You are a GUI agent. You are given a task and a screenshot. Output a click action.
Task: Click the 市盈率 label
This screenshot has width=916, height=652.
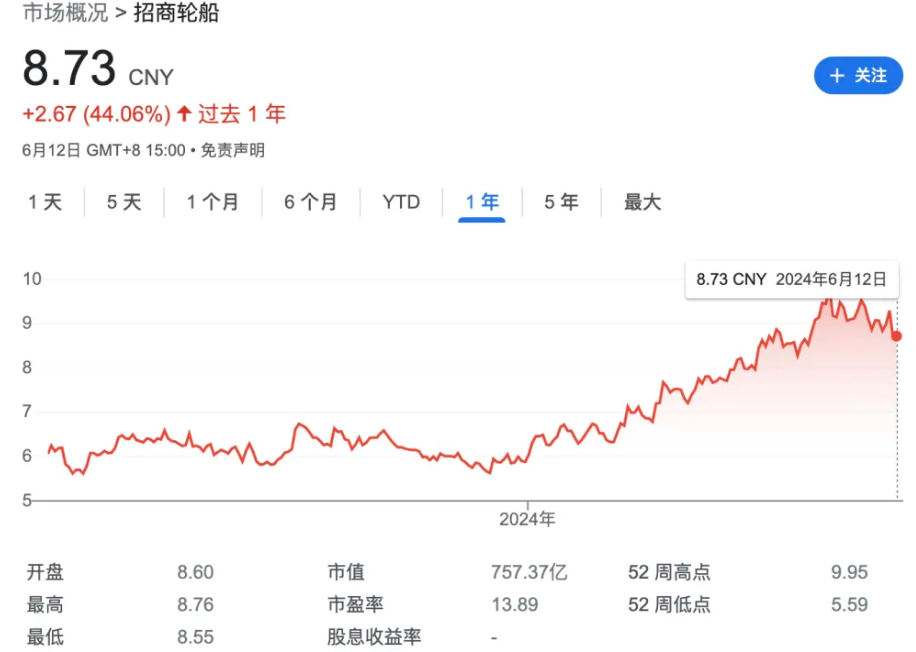pyautogui.click(x=355, y=605)
